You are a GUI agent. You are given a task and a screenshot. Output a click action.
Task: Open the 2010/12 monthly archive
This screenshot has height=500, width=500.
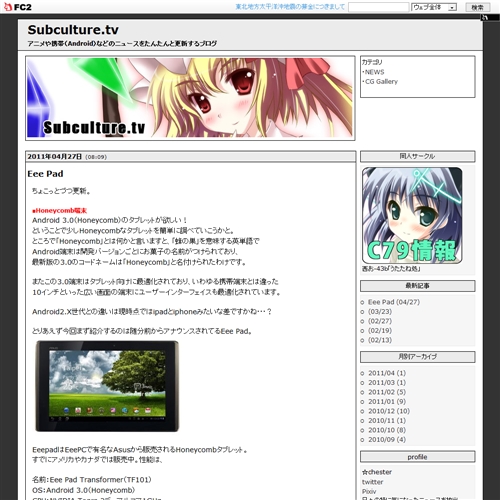389,411
